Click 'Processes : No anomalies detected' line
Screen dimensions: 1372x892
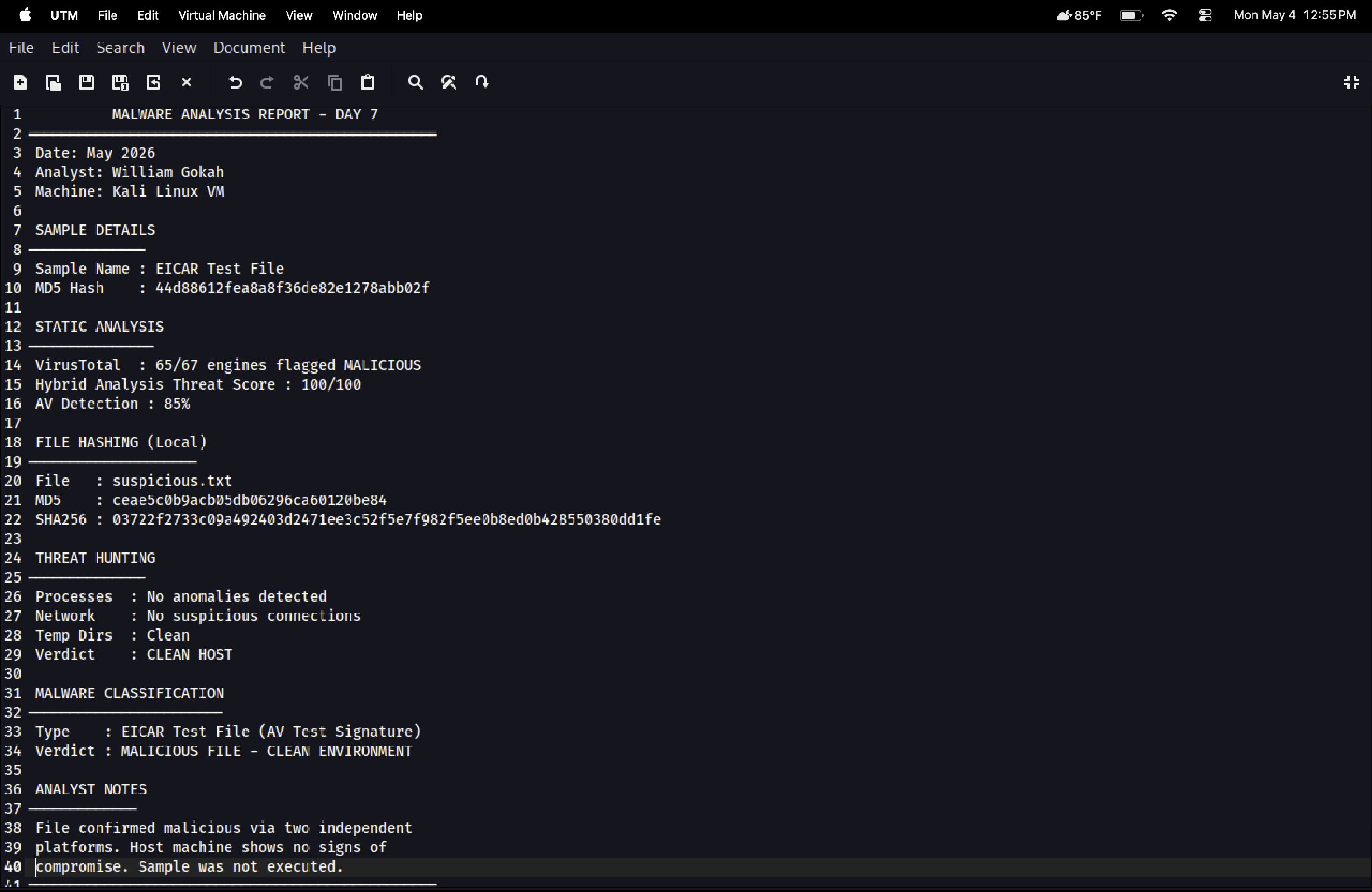pyautogui.click(x=181, y=597)
